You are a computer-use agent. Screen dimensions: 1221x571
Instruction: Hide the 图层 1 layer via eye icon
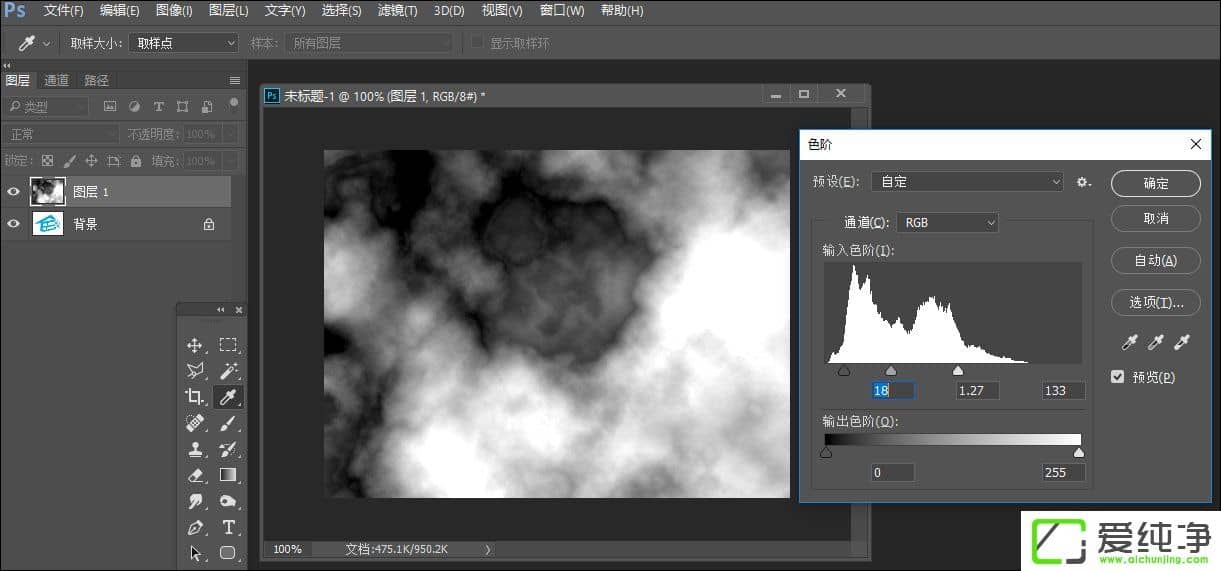coord(13,192)
